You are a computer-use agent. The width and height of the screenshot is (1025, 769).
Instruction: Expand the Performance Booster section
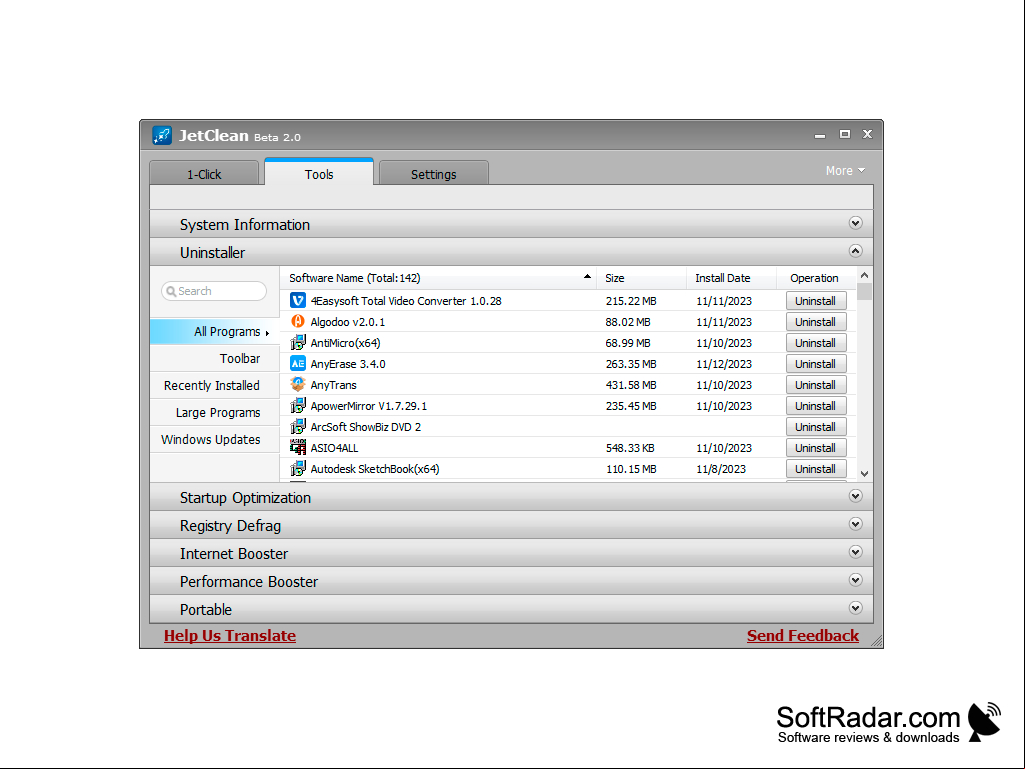(855, 581)
